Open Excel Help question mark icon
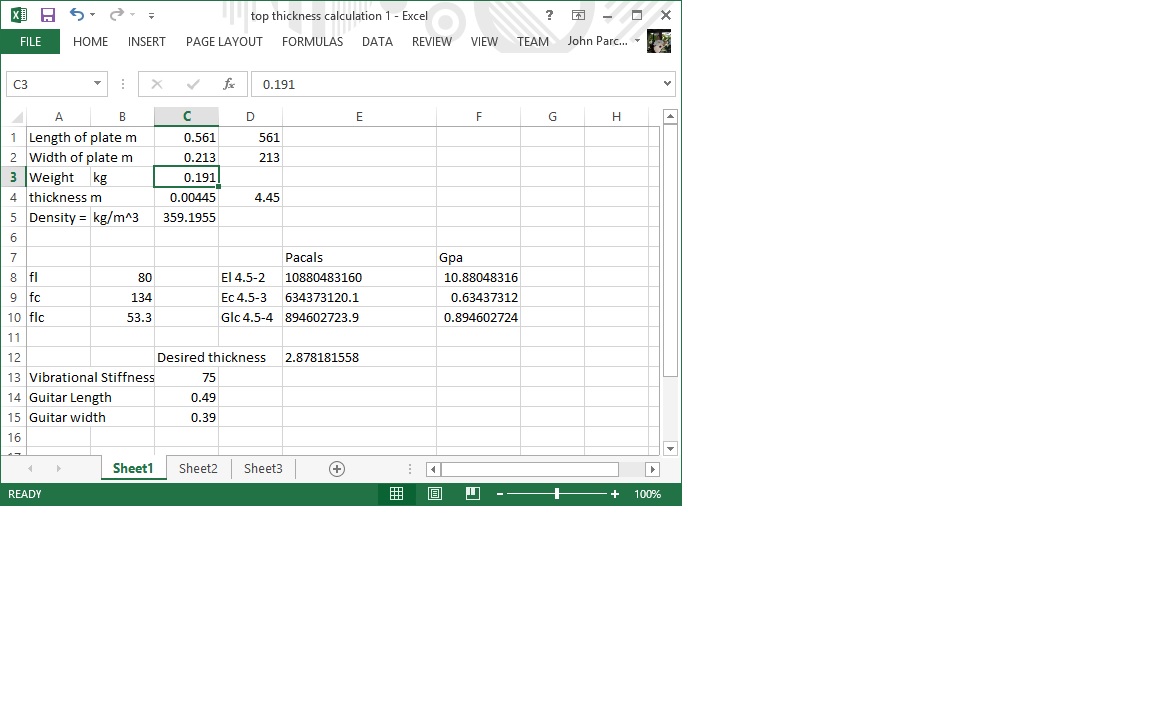Image resolution: width=1152 pixels, height=720 pixels. 549,15
